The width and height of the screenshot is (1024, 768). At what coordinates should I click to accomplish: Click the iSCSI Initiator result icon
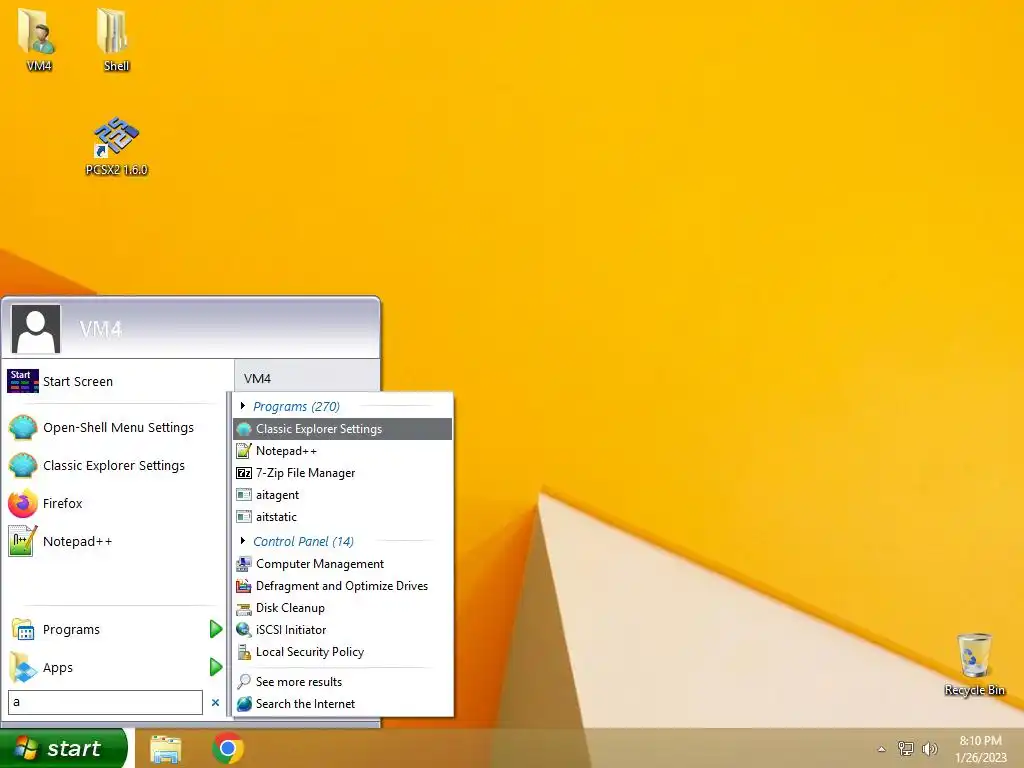tap(244, 630)
